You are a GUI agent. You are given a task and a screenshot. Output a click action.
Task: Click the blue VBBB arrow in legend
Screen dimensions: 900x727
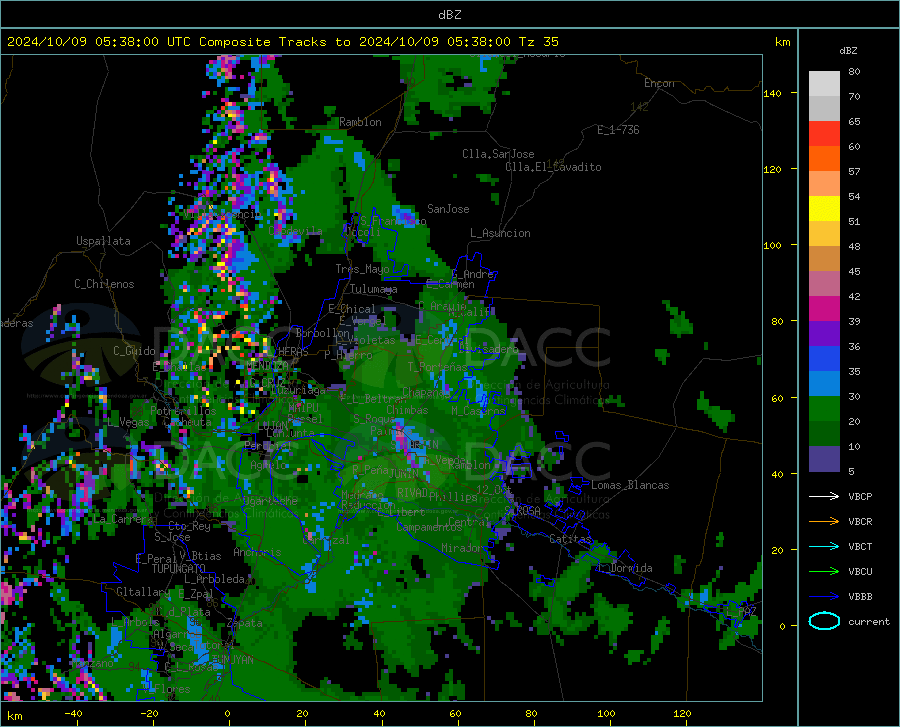pyautogui.click(x=824, y=597)
